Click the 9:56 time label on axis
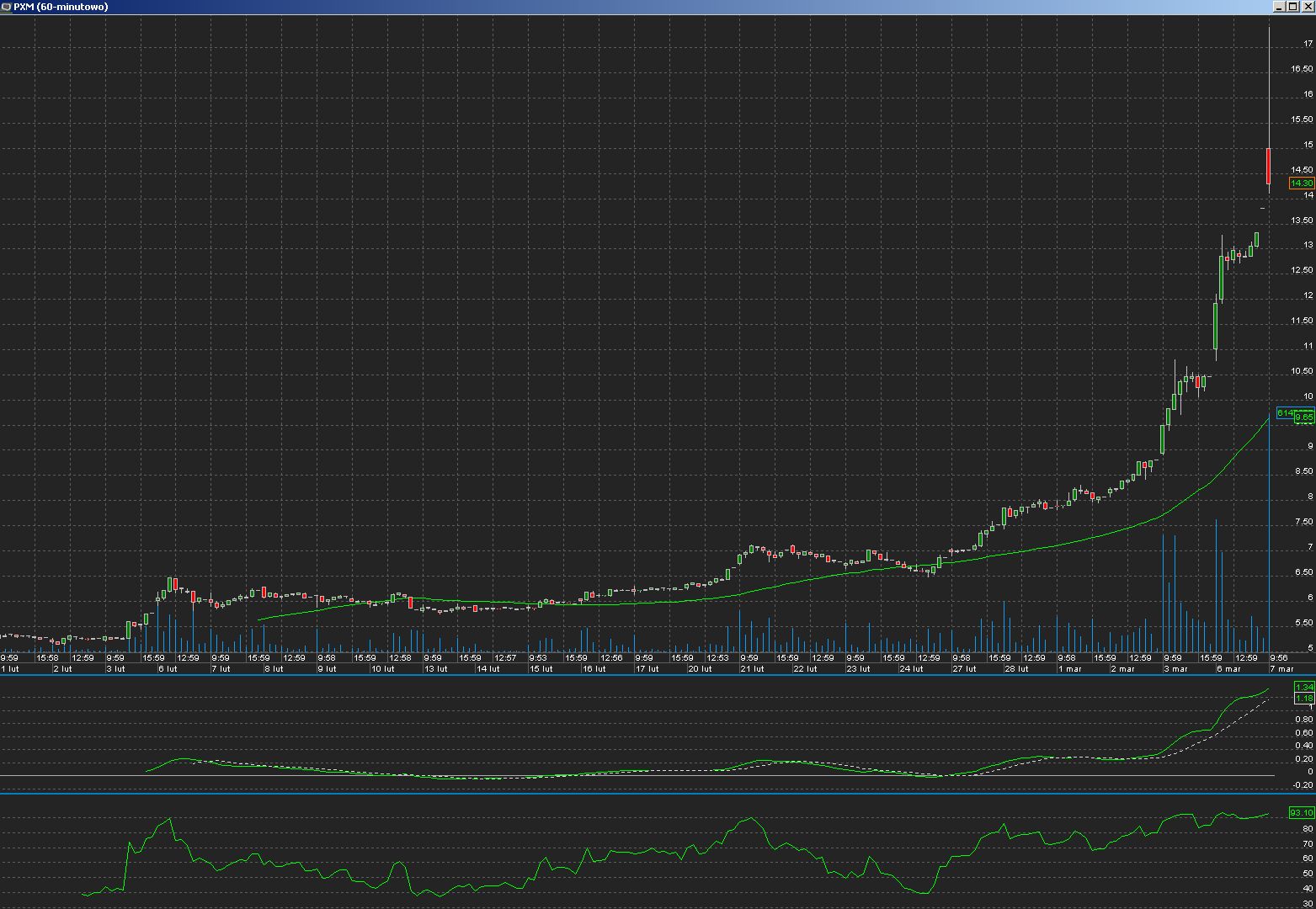The height and width of the screenshot is (909, 1316). (1277, 658)
